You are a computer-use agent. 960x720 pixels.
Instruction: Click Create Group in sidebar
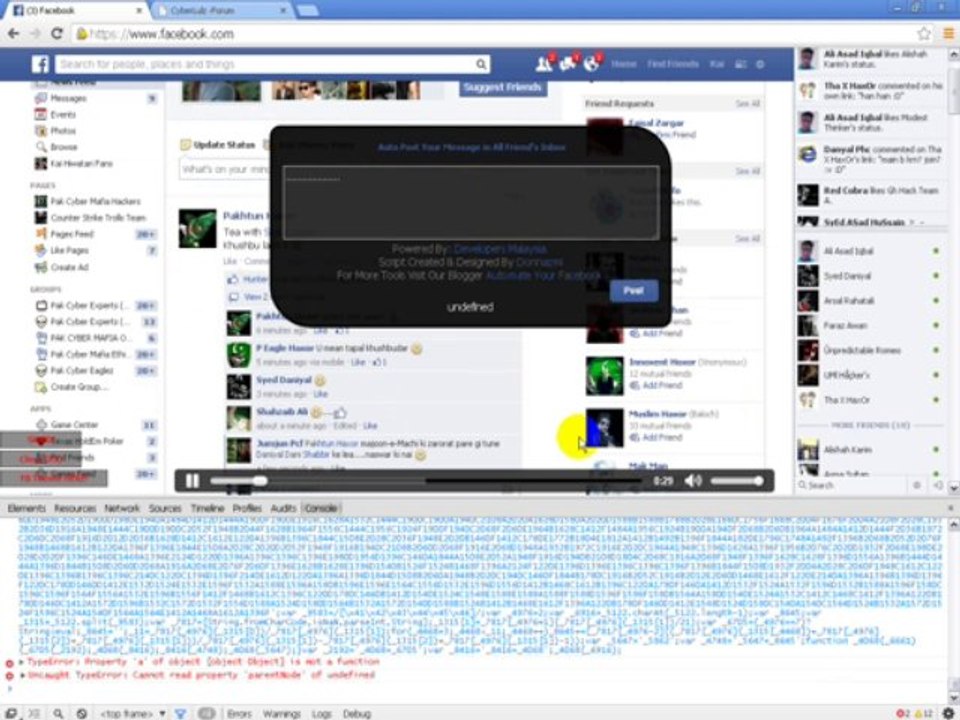click(78, 387)
